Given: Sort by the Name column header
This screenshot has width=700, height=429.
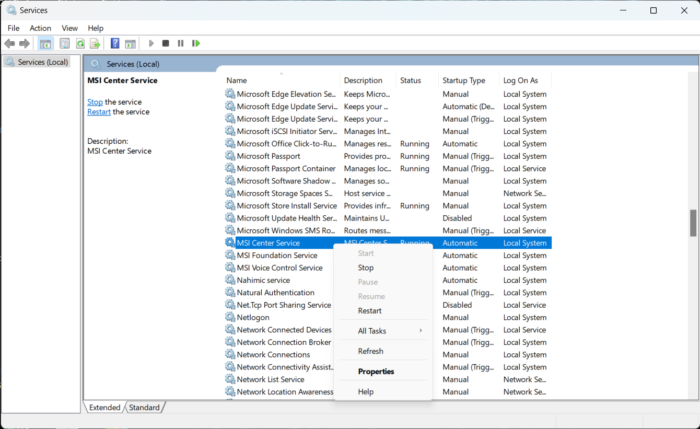Looking at the screenshot, I should [x=281, y=80].
